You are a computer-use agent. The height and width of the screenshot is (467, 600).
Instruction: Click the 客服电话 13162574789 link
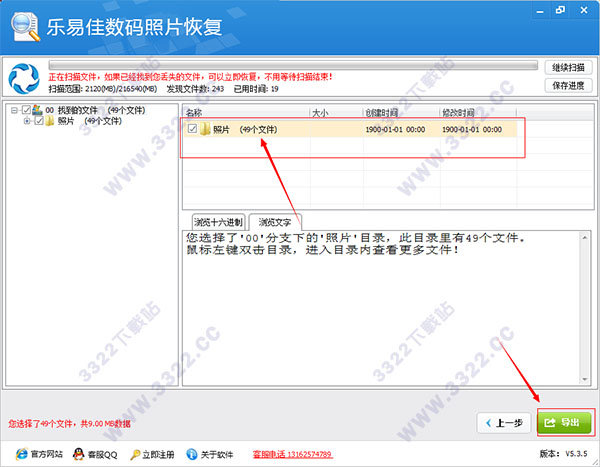[292, 454]
